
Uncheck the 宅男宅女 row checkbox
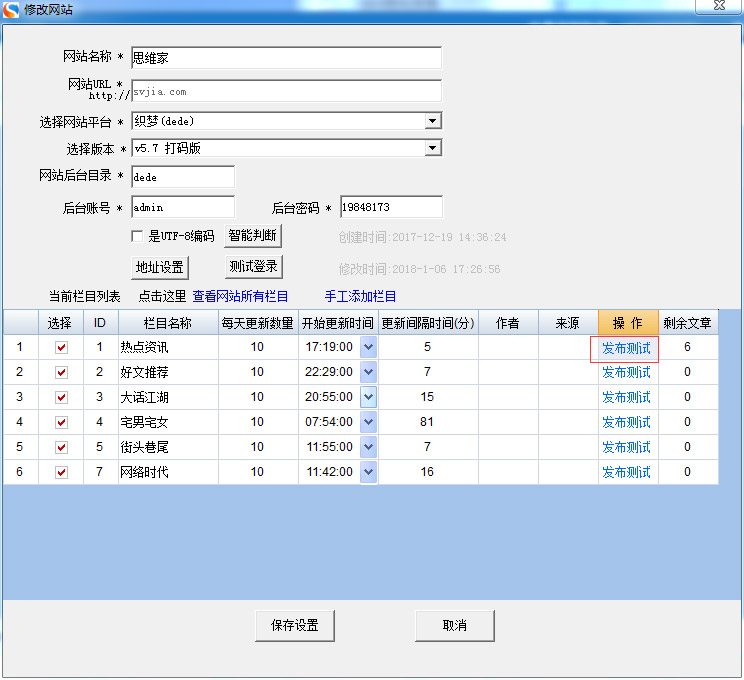click(x=61, y=422)
